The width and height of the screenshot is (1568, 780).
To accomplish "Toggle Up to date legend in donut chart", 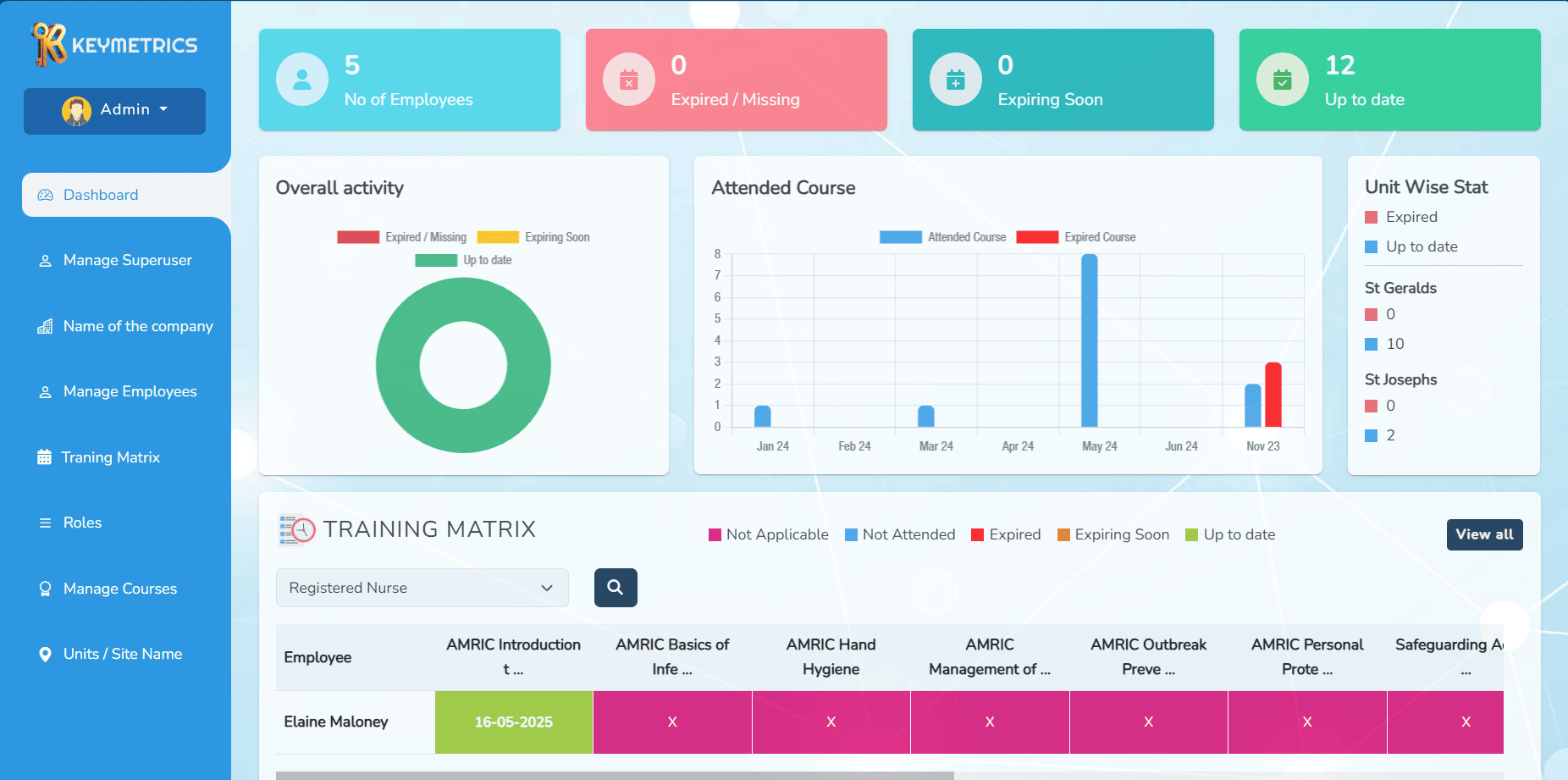I will point(464,260).
